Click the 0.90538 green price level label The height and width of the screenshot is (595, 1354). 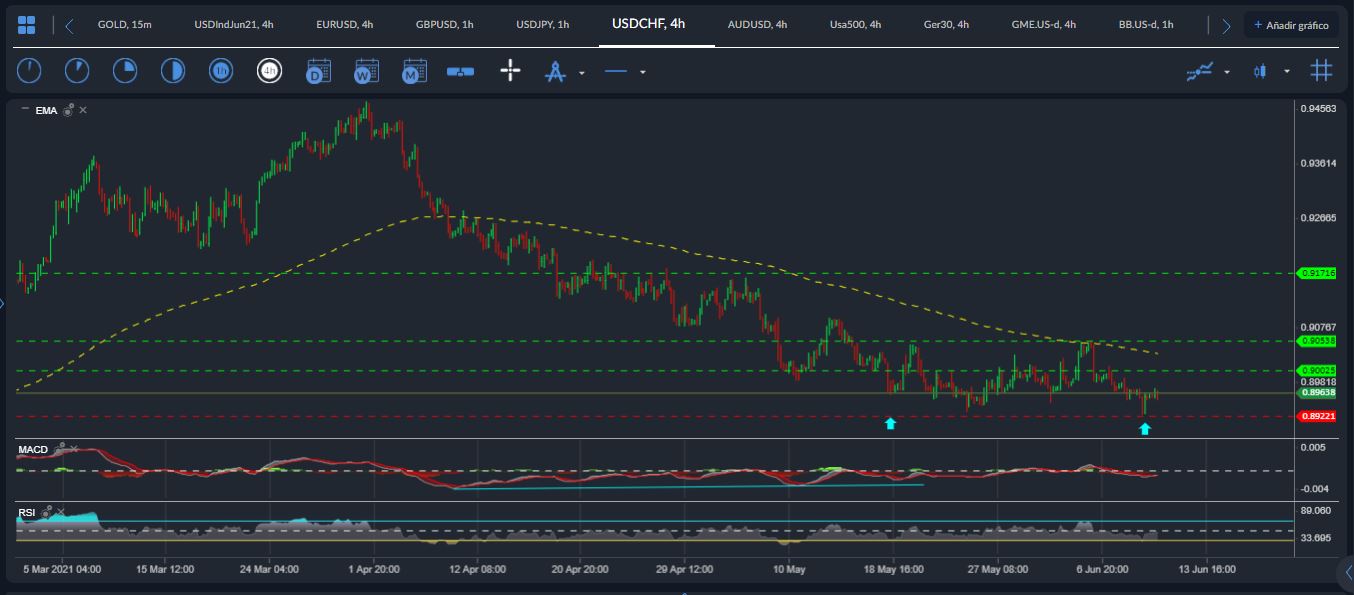tap(1317, 341)
